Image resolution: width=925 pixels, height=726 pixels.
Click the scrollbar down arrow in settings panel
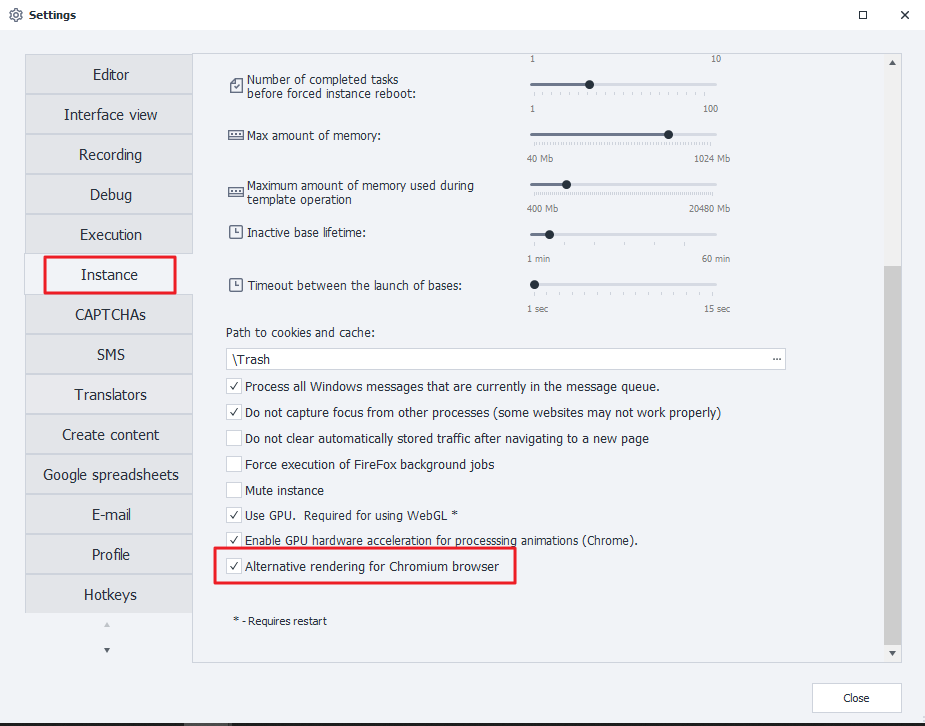click(x=893, y=652)
